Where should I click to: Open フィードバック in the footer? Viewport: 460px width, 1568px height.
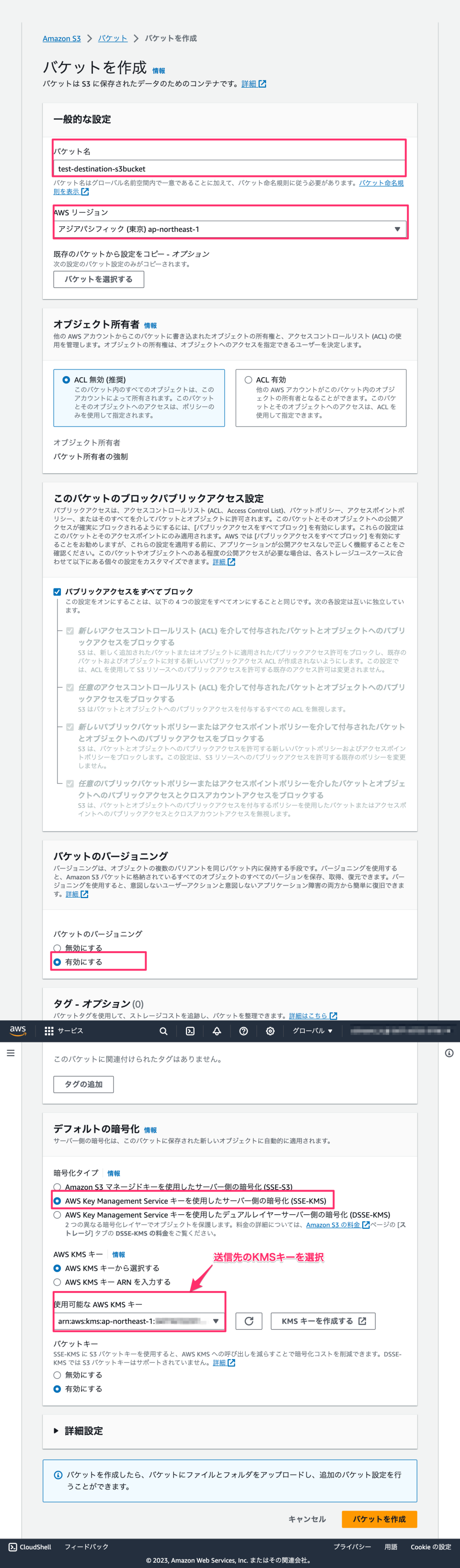pos(86,1547)
